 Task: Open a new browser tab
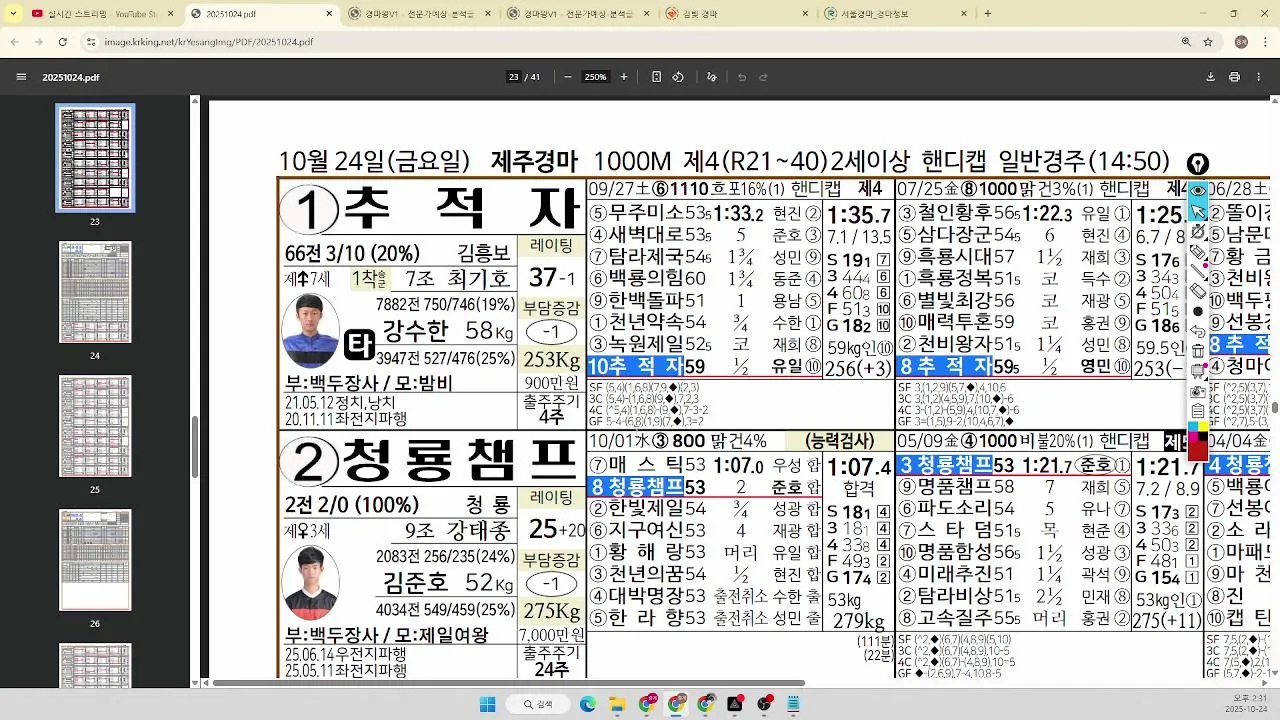point(988,14)
